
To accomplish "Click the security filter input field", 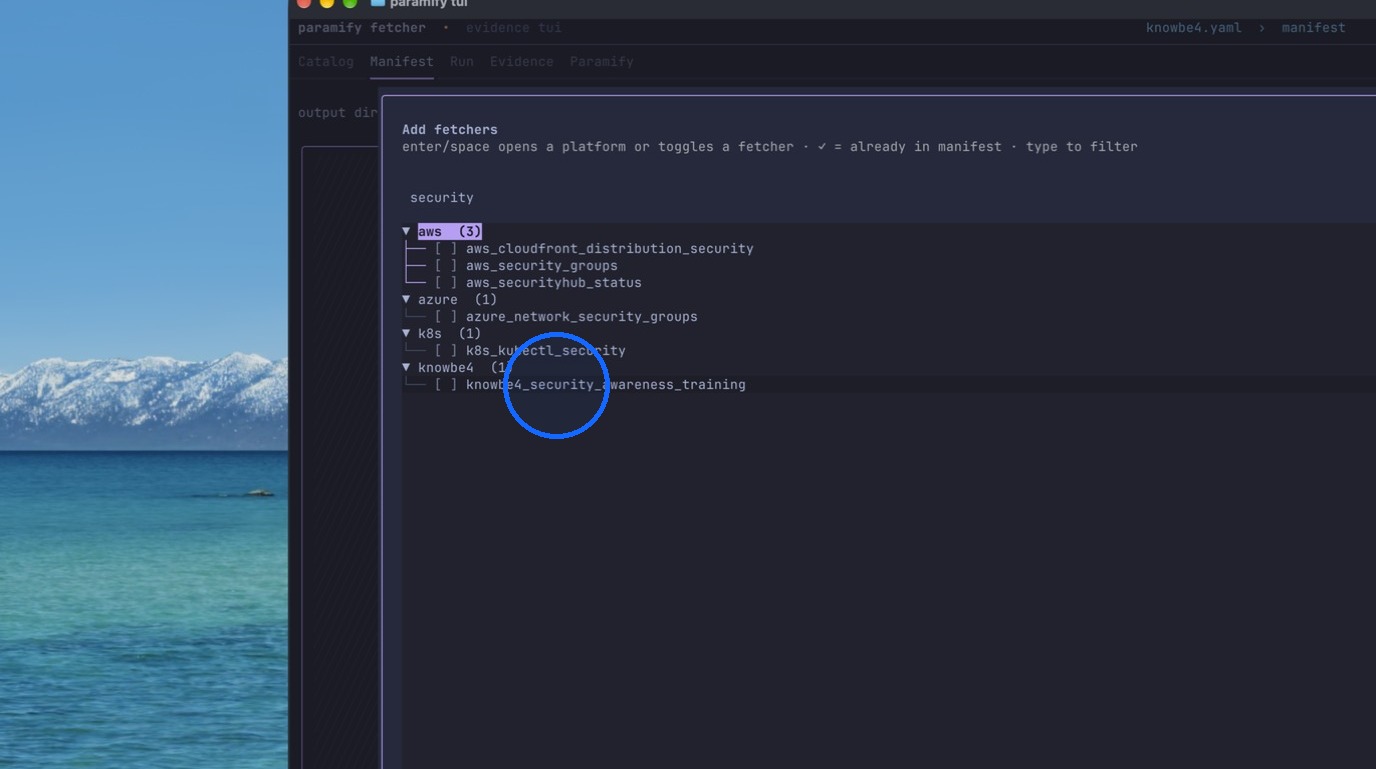I will click(888, 198).
